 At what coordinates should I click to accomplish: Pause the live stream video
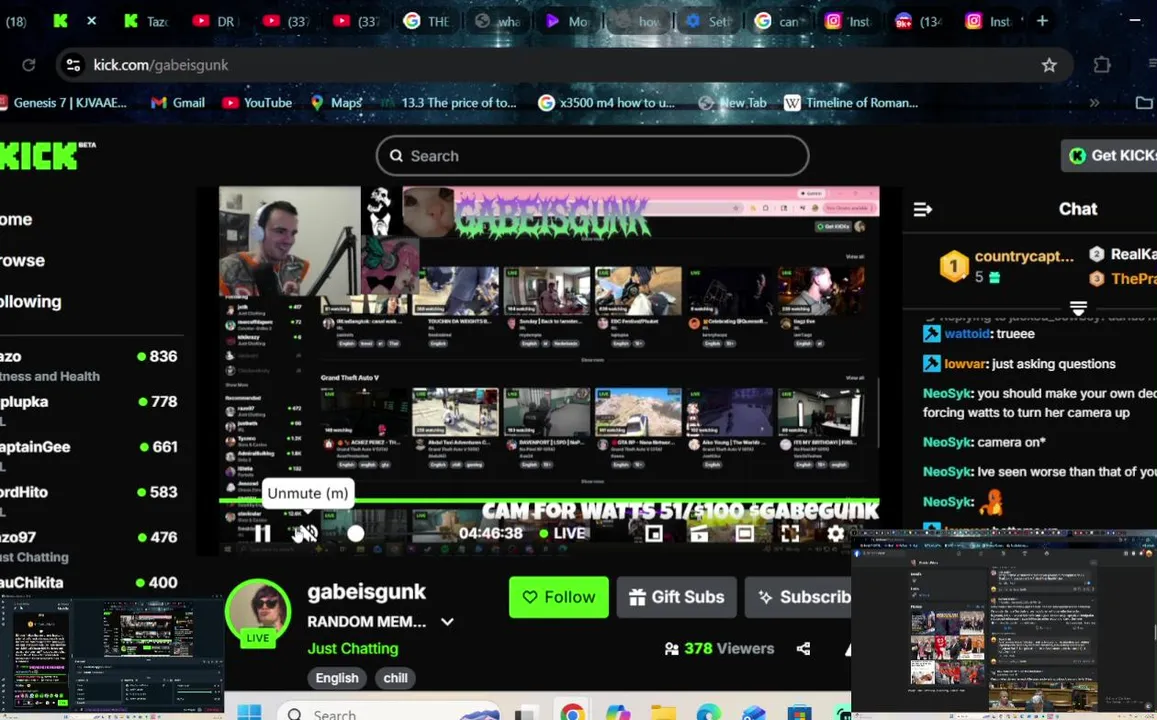click(263, 533)
